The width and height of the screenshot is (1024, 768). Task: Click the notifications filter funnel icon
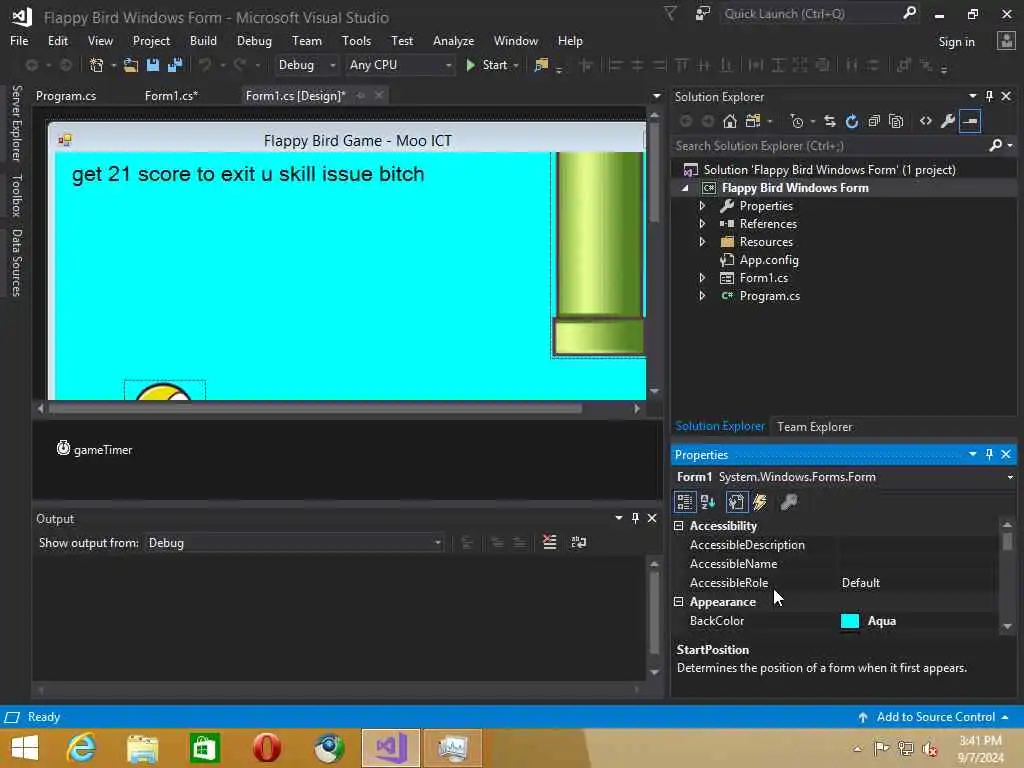coord(670,13)
